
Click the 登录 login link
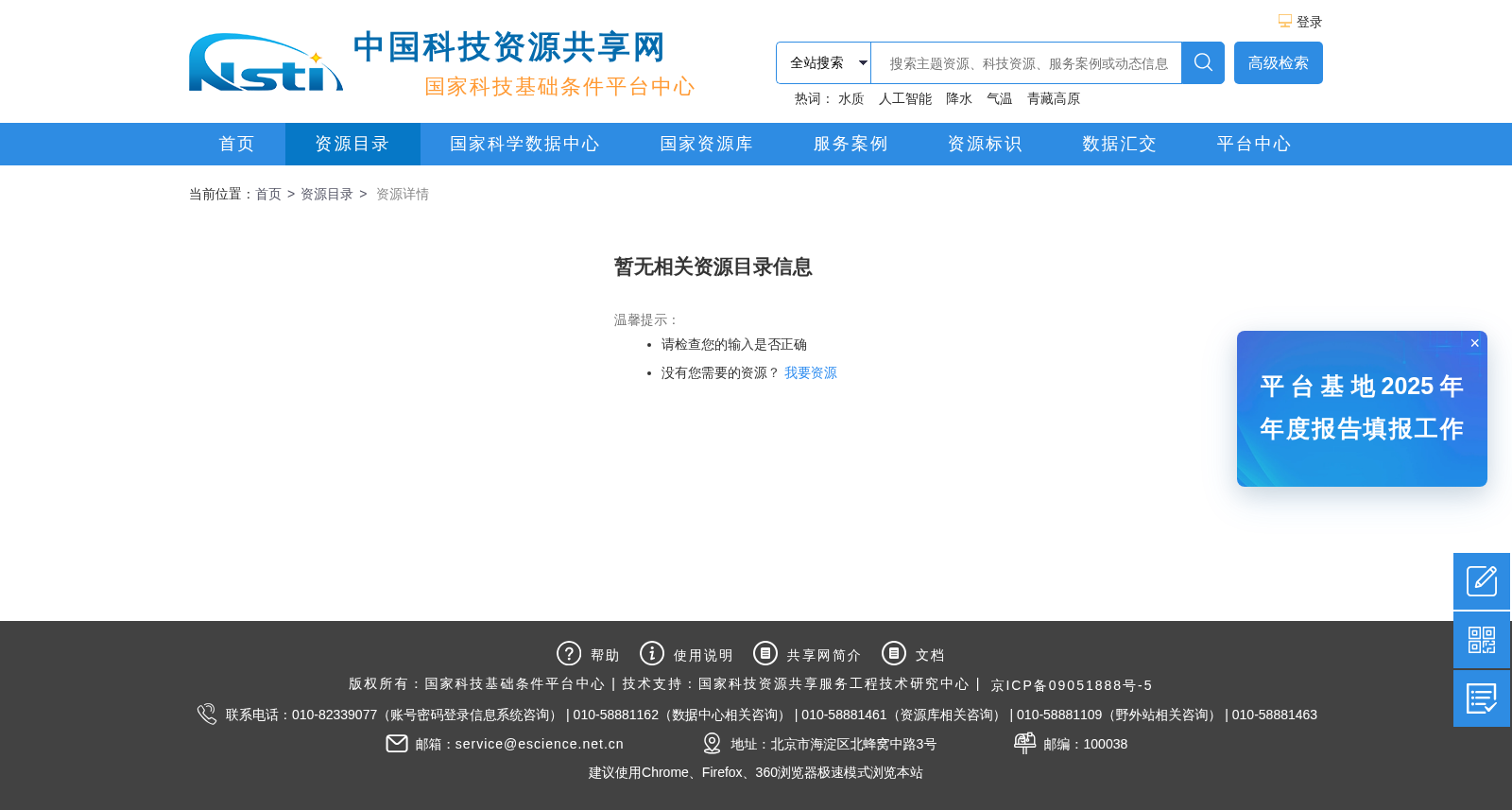[x=1309, y=22]
